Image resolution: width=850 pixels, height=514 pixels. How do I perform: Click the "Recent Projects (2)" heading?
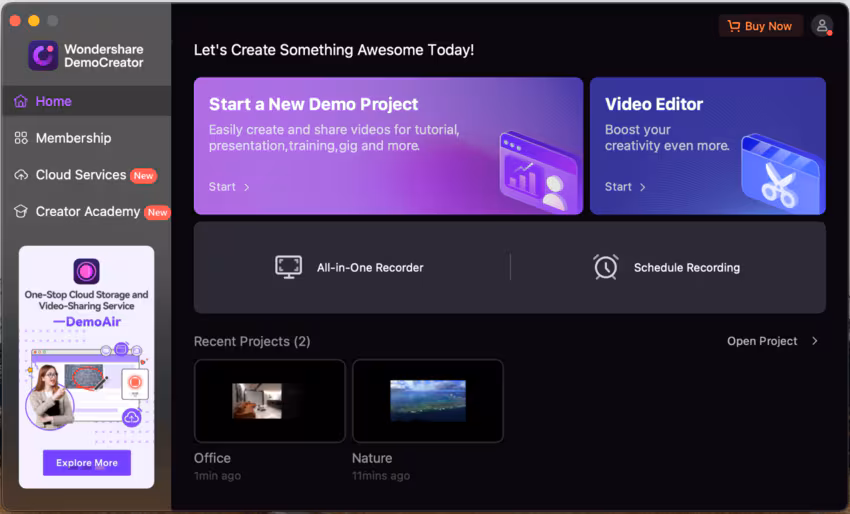252,342
